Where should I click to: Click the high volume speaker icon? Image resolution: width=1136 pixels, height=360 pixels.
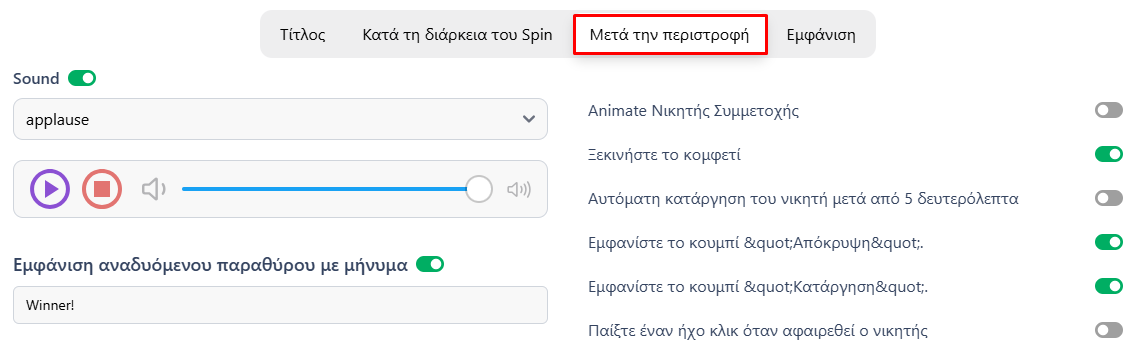click(519, 190)
